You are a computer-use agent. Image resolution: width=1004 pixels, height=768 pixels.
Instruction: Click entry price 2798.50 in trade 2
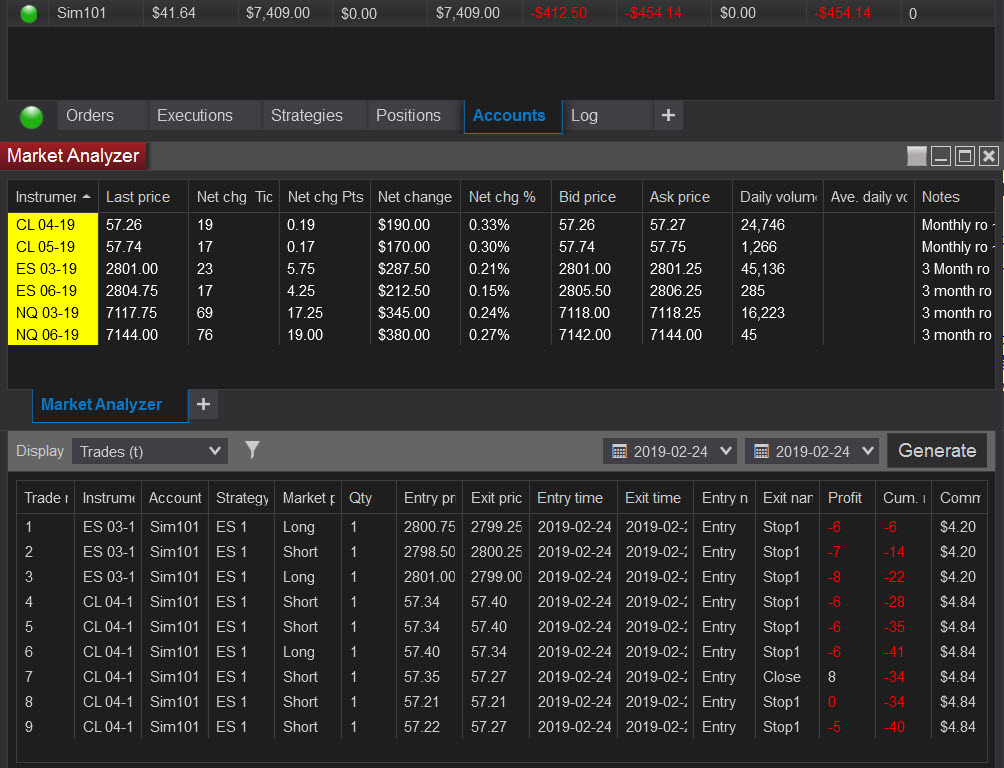(429, 551)
